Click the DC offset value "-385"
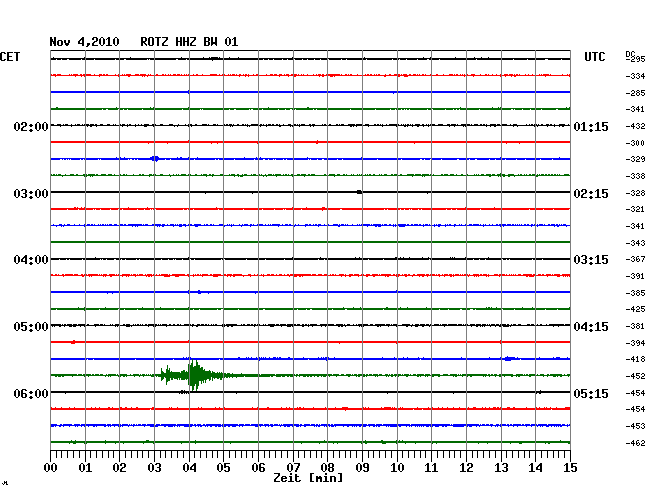This screenshot has width=650, height=494. (x=635, y=293)
